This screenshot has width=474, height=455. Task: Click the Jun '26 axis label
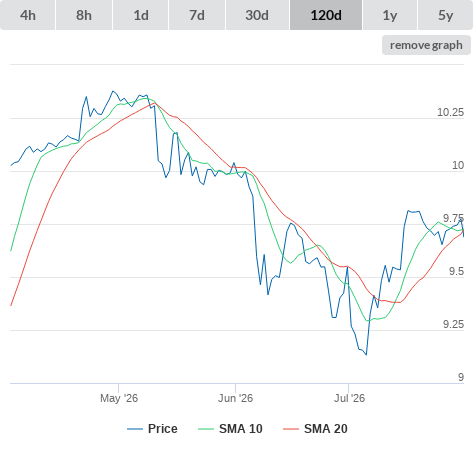click(x=235, y=398)
